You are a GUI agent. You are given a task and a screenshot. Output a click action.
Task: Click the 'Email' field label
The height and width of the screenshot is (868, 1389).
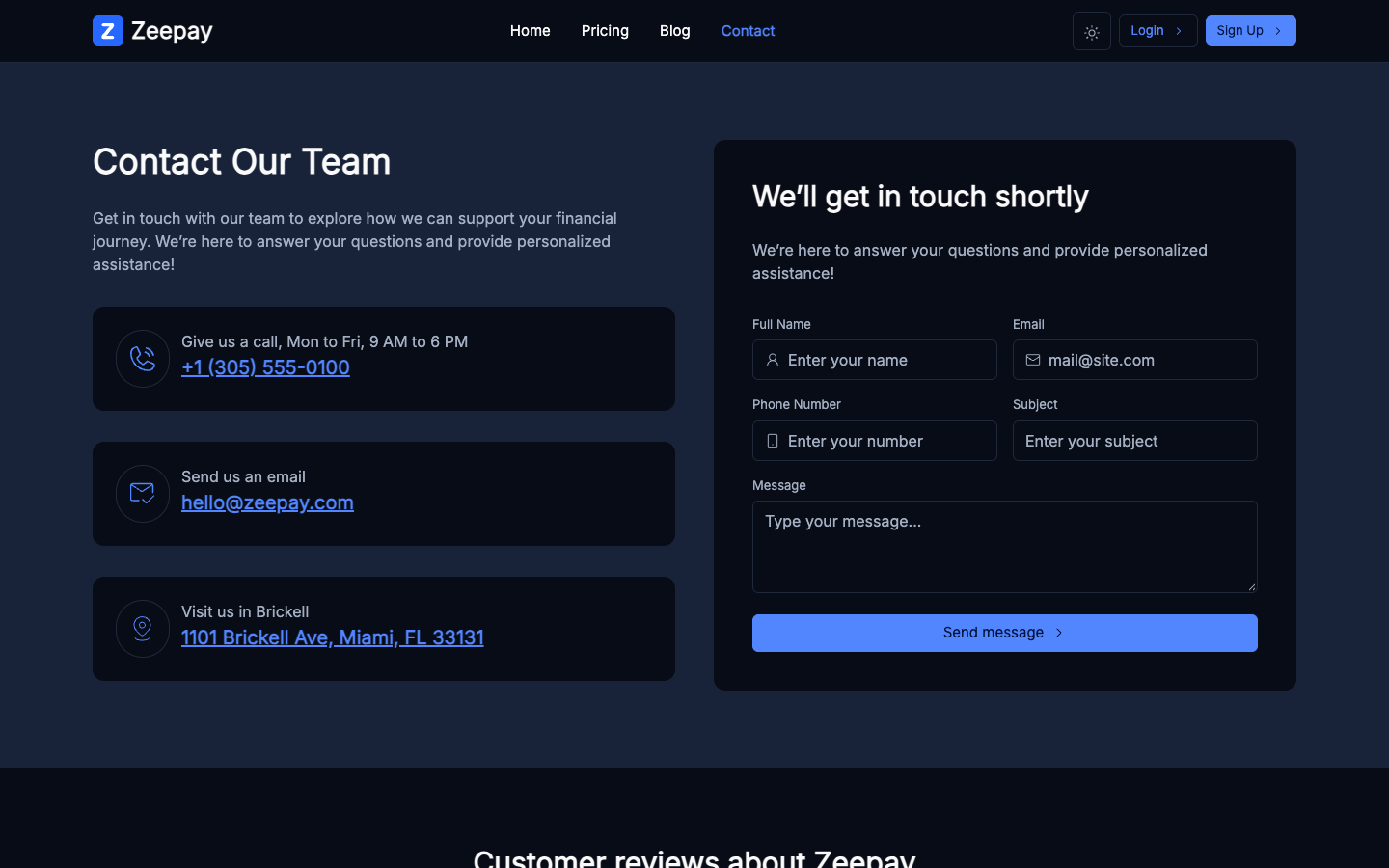1028,324
